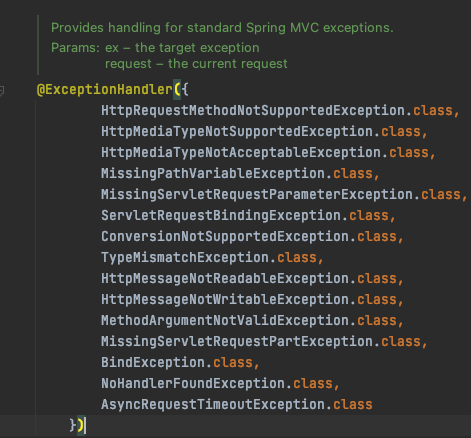
Task: Collapse the @ExceptionHandler fold marker in gutter
Action: pyautogui.click(x=1, y=90)
